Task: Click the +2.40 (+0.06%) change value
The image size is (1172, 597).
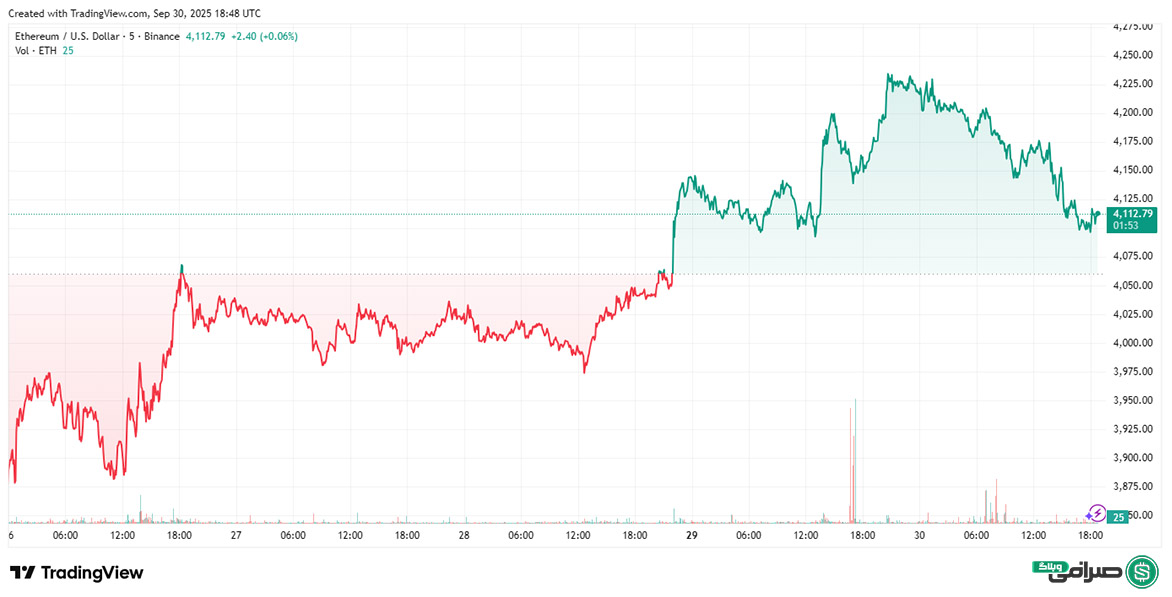Action: (264, 36)
